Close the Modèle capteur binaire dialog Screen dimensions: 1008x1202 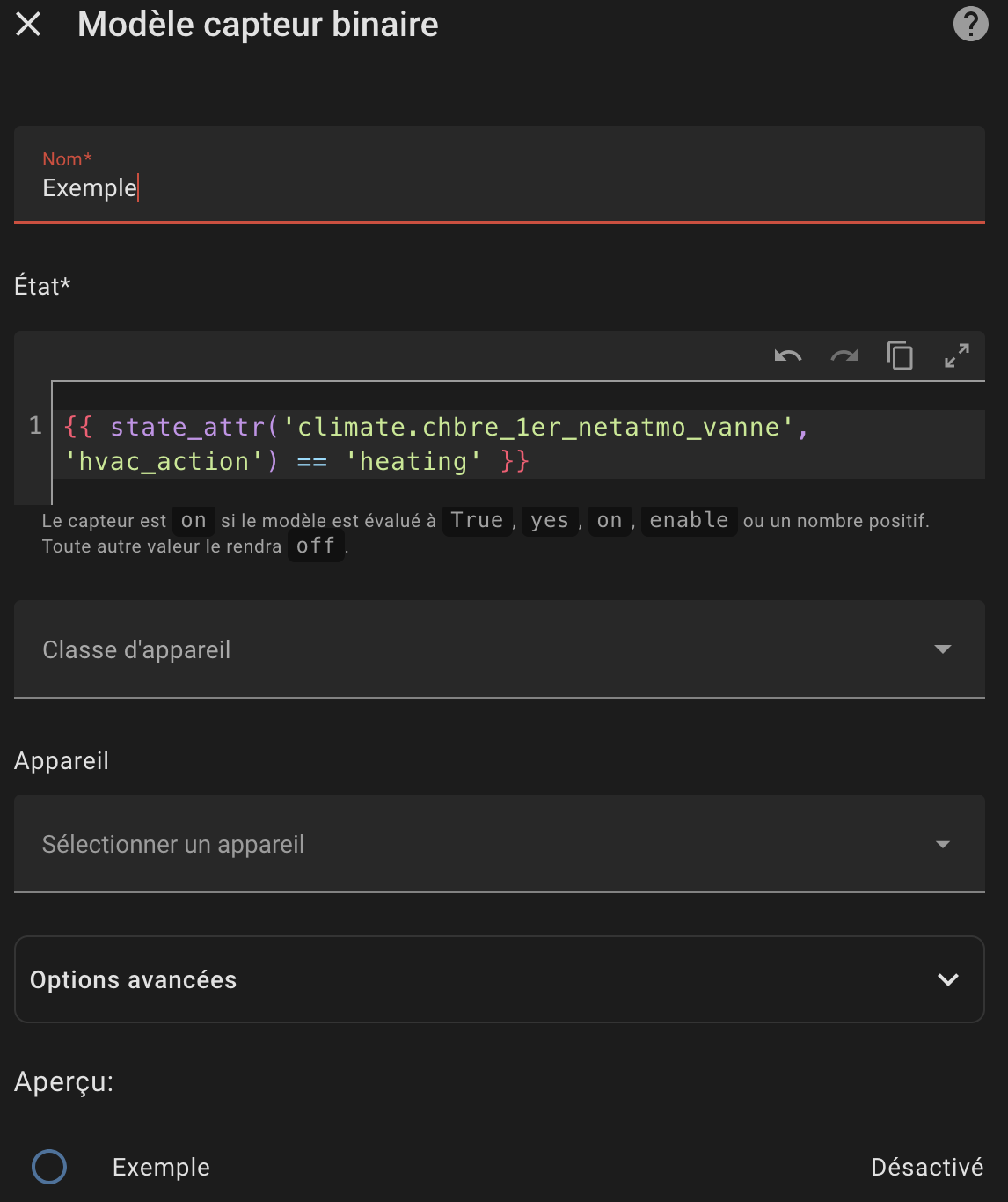click(x=28, y=25)
